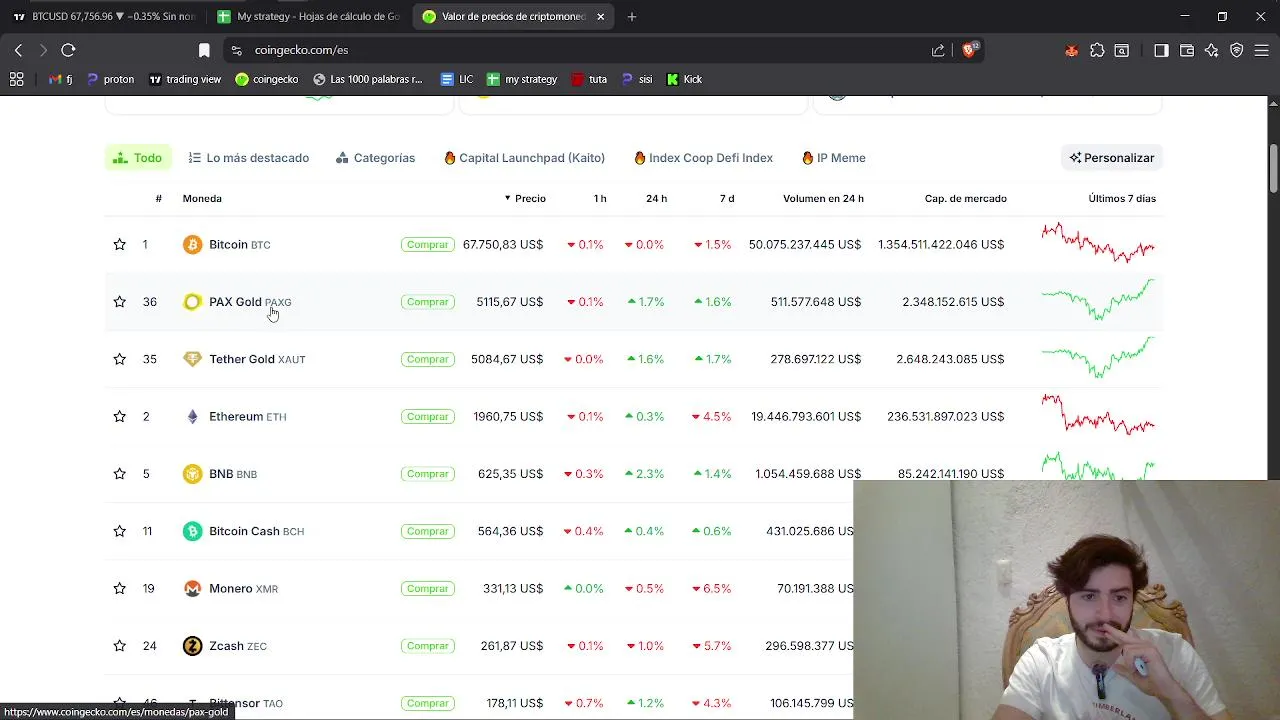Switch to BTCUSD TradingView browser tab
Viewport: 1280px width, 720px height.
click(x=104, y=16)
